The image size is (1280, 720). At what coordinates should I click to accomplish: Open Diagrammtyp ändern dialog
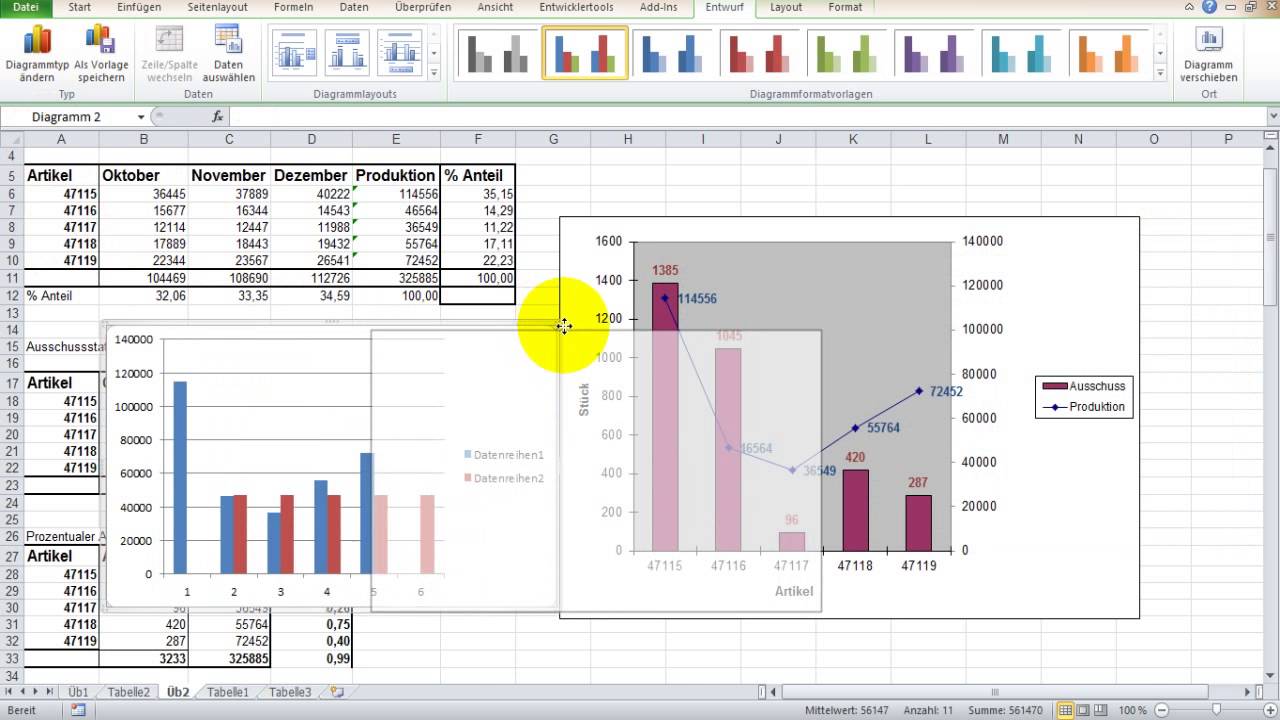37,55
